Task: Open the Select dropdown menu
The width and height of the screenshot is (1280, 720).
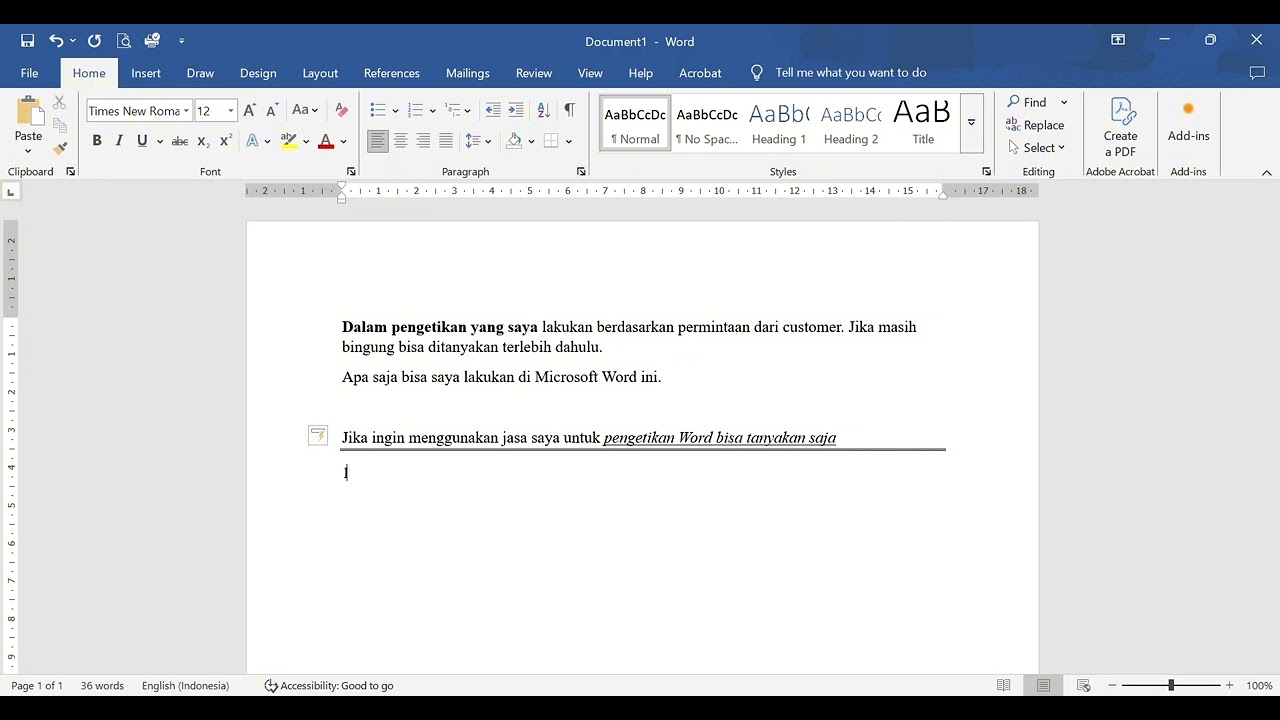Action: click(1037, 148)
